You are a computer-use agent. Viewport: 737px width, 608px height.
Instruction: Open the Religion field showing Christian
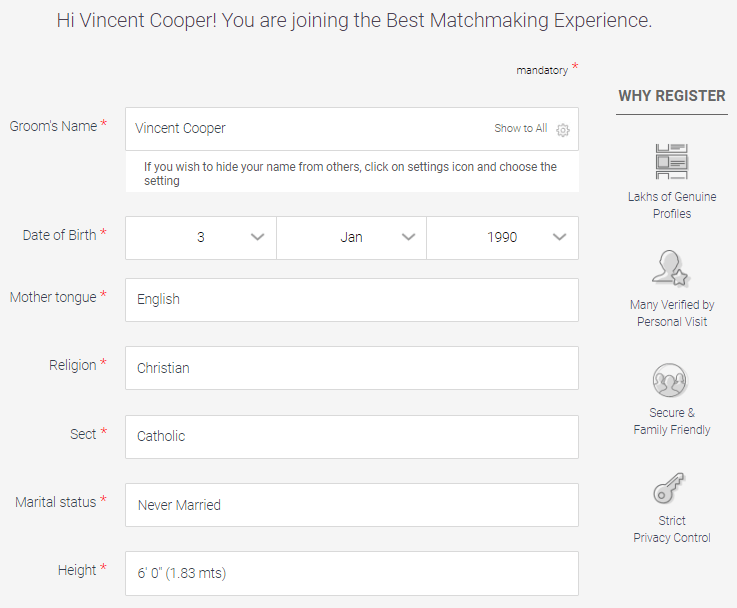[352, 368]
